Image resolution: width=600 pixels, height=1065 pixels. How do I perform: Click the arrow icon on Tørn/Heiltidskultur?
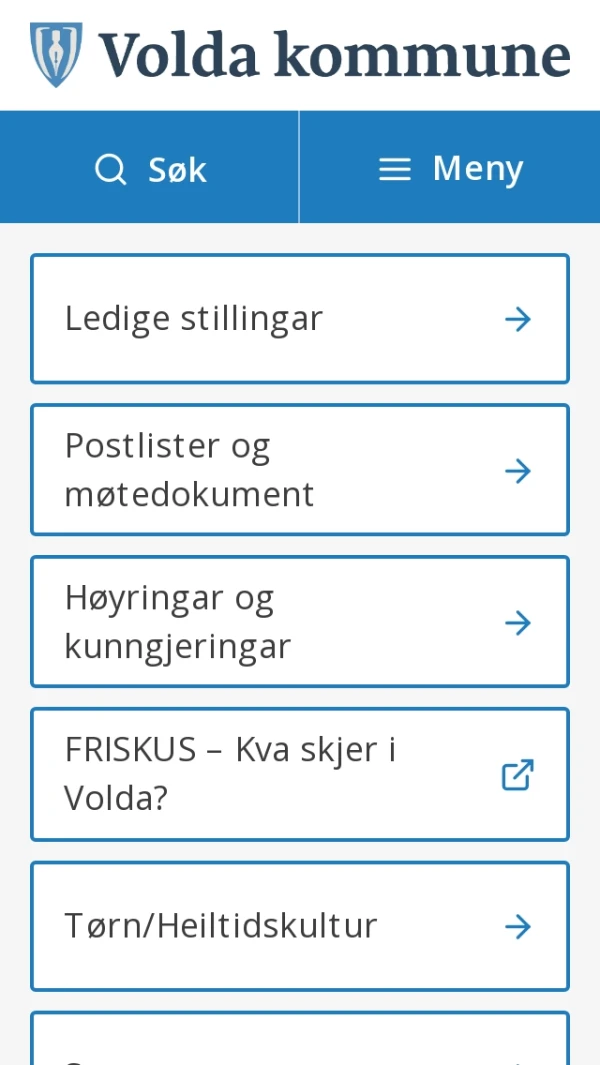(517, 926)
